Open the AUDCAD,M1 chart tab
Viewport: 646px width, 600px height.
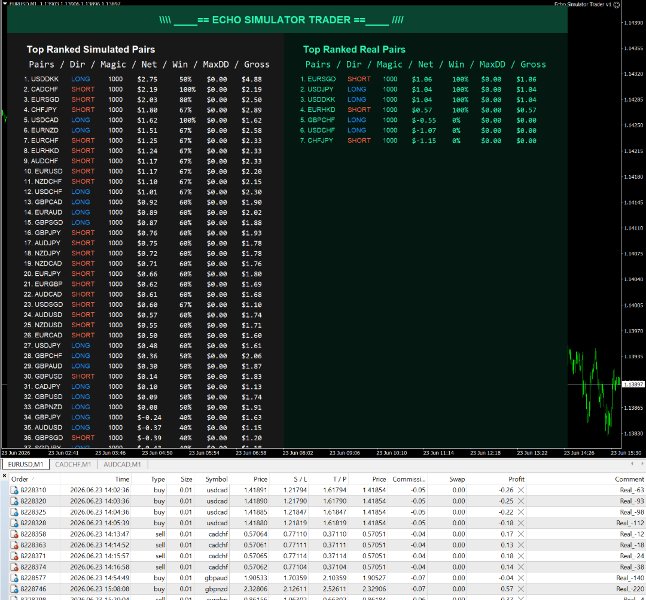coord(122,464)
